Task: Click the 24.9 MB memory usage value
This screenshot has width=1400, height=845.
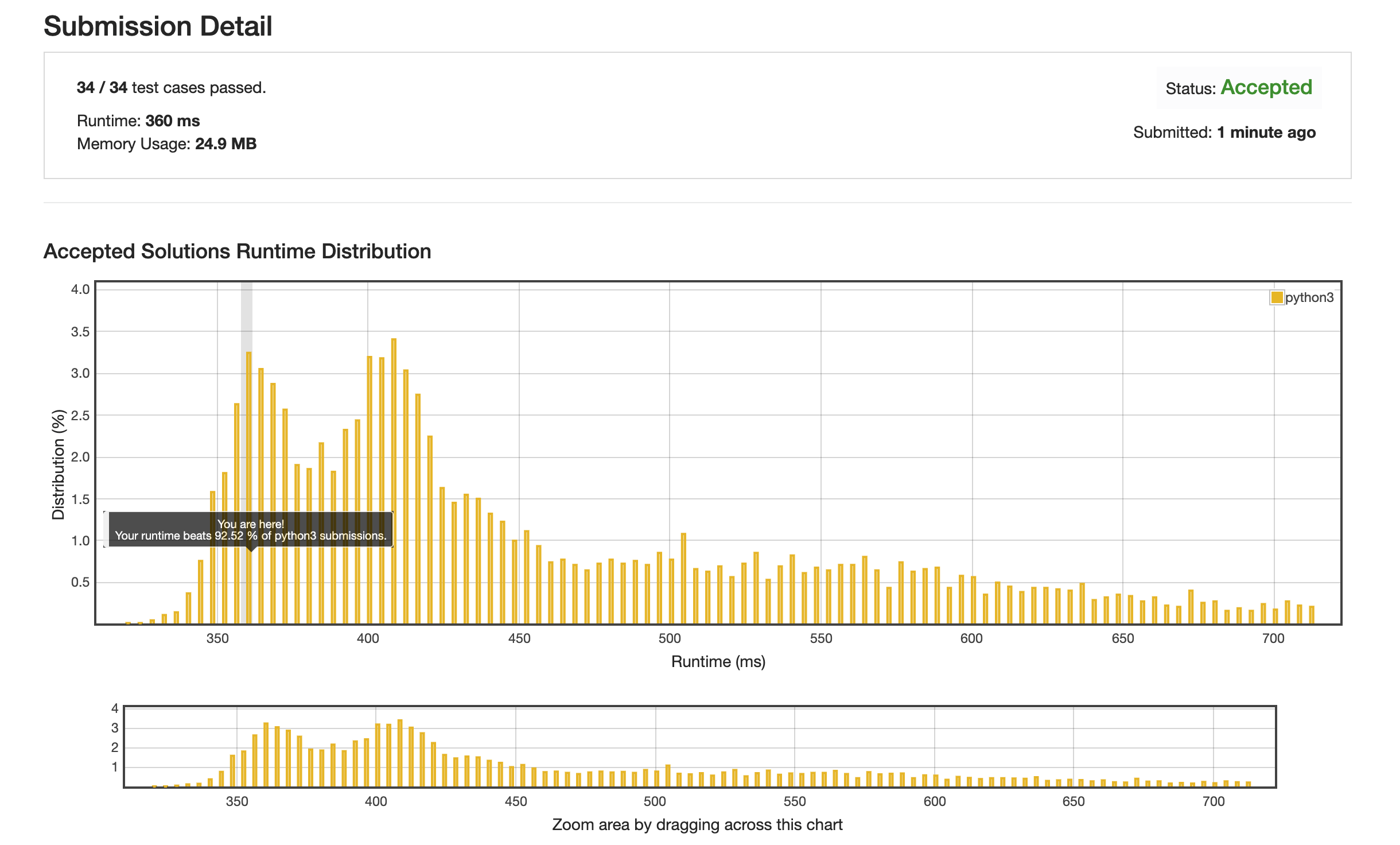Action: pyautogui.click(x=225, y=144)
